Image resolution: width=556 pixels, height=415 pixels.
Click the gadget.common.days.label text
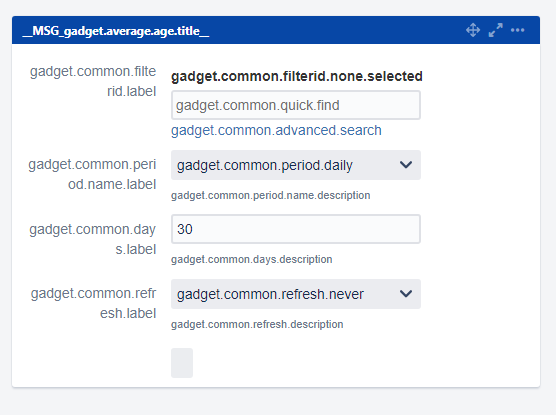pos(93,239)
